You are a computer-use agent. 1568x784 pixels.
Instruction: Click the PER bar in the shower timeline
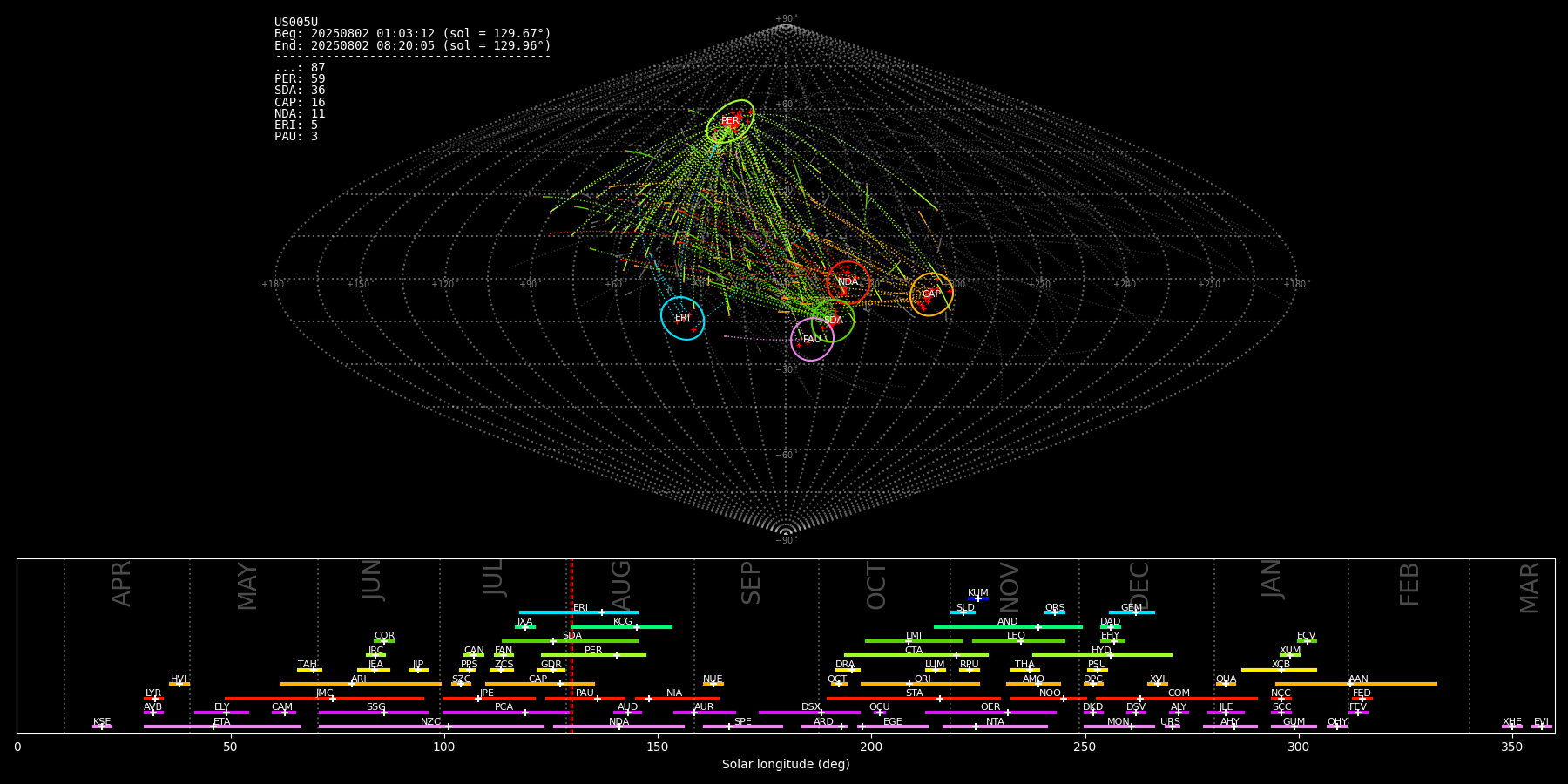point(593,655)
